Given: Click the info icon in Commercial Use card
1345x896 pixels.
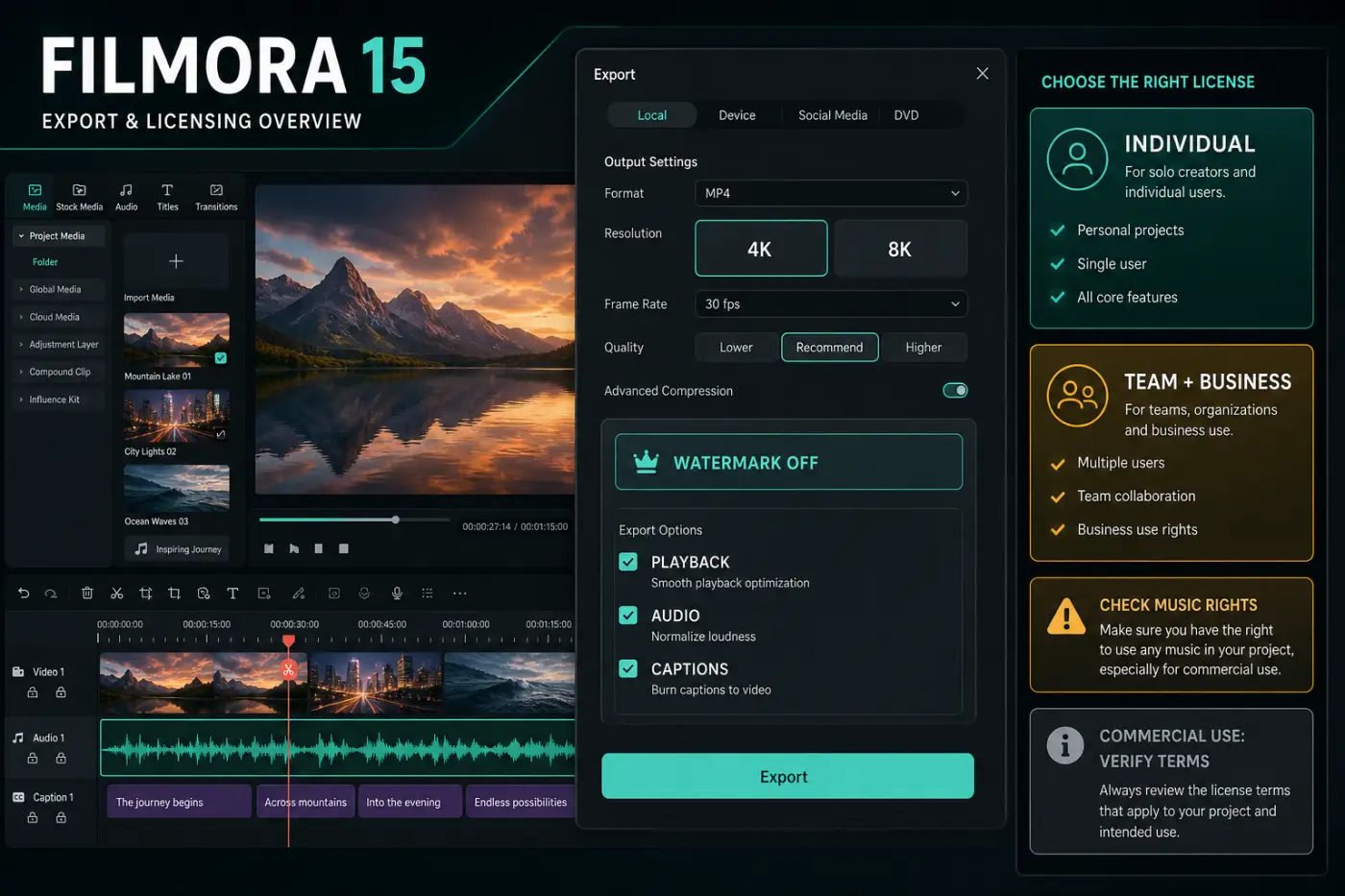Looking at the screenshot, I should (1064, 744).
